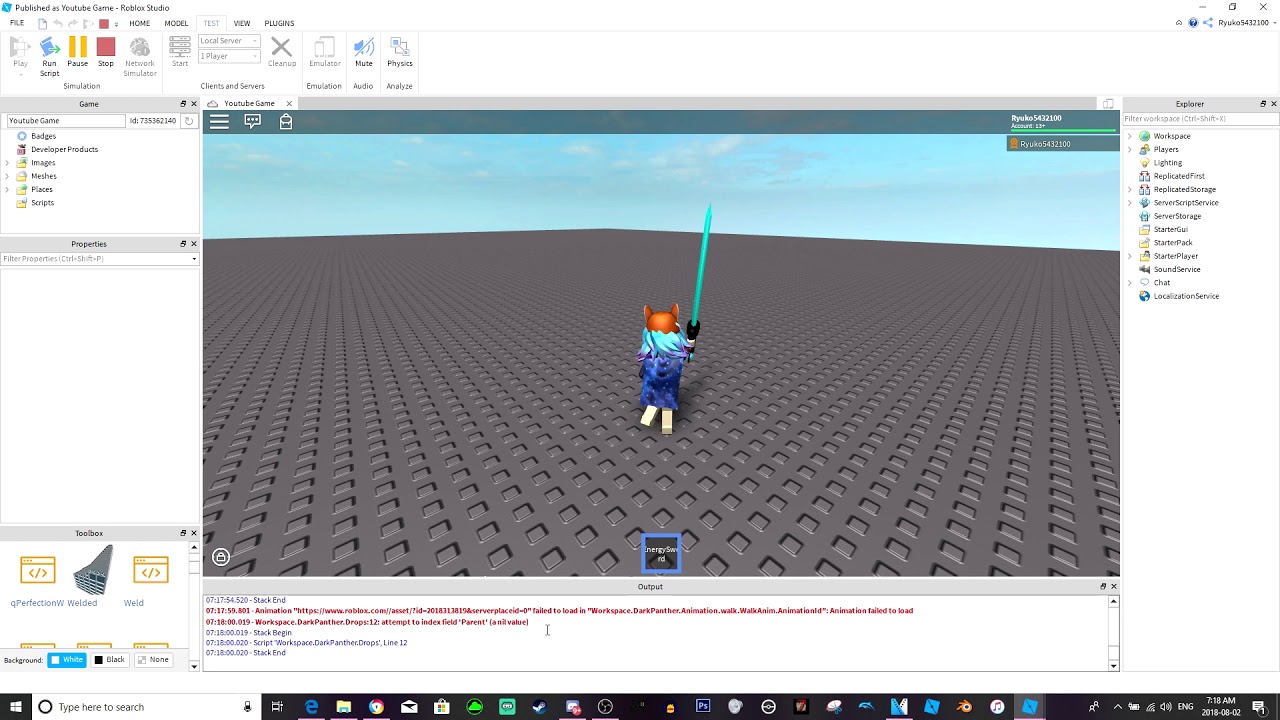Refresh the Game panel place list
1280x720 pixels.
(x=189, y=121)
